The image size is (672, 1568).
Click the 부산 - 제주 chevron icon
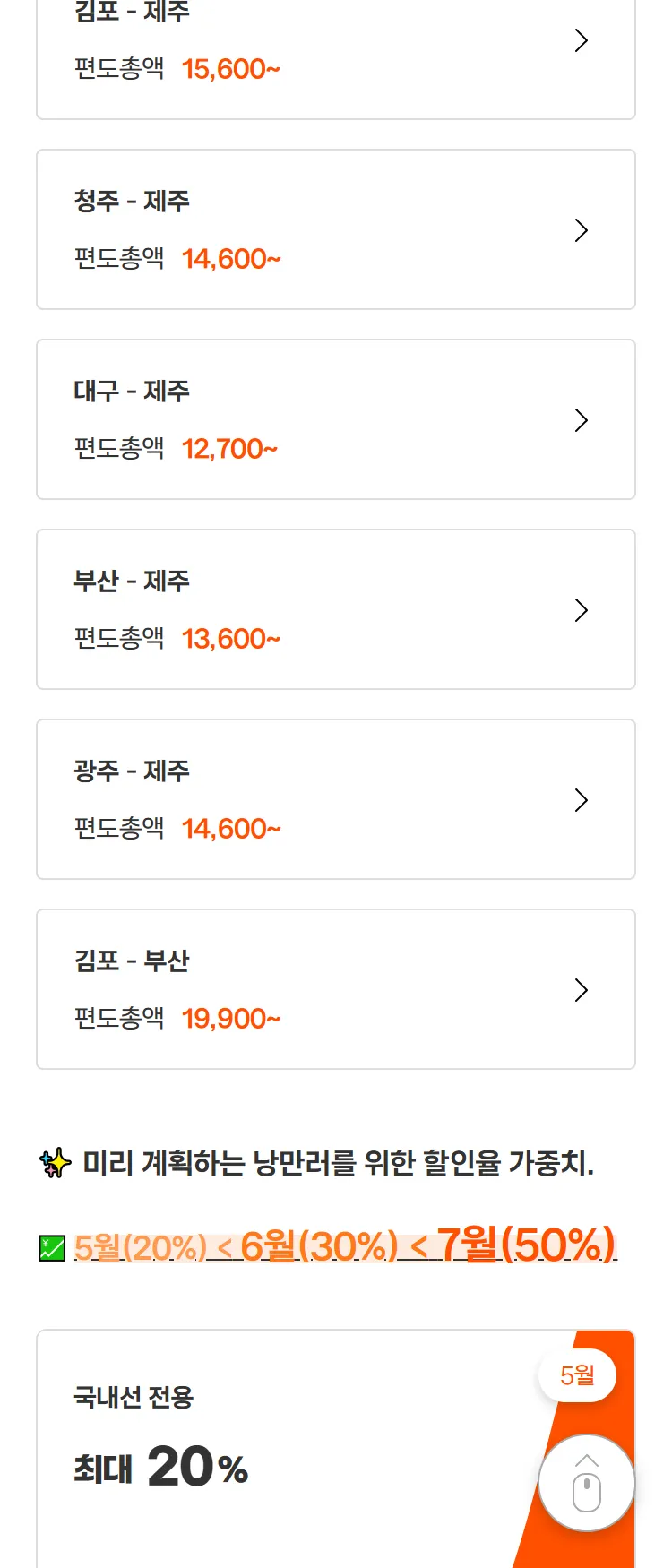pyautogui.click(x=582, y=610)
